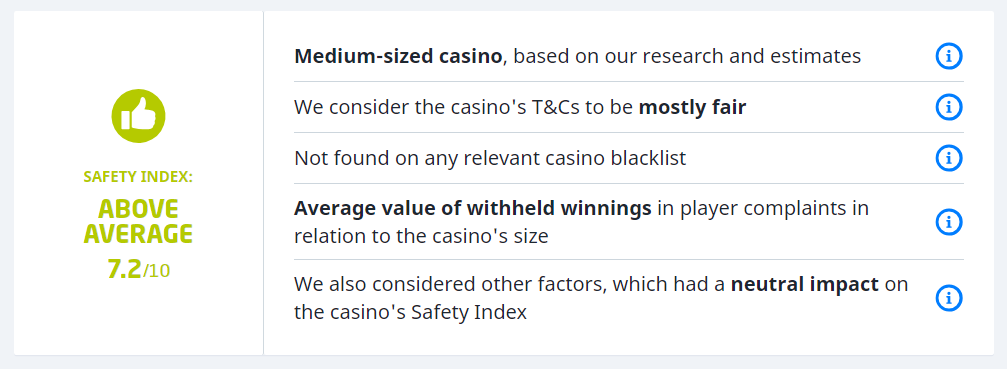The image size is (1007, 369).
Task: Click "relation to the casino's size" text
Action: click(x=421, y=236)
